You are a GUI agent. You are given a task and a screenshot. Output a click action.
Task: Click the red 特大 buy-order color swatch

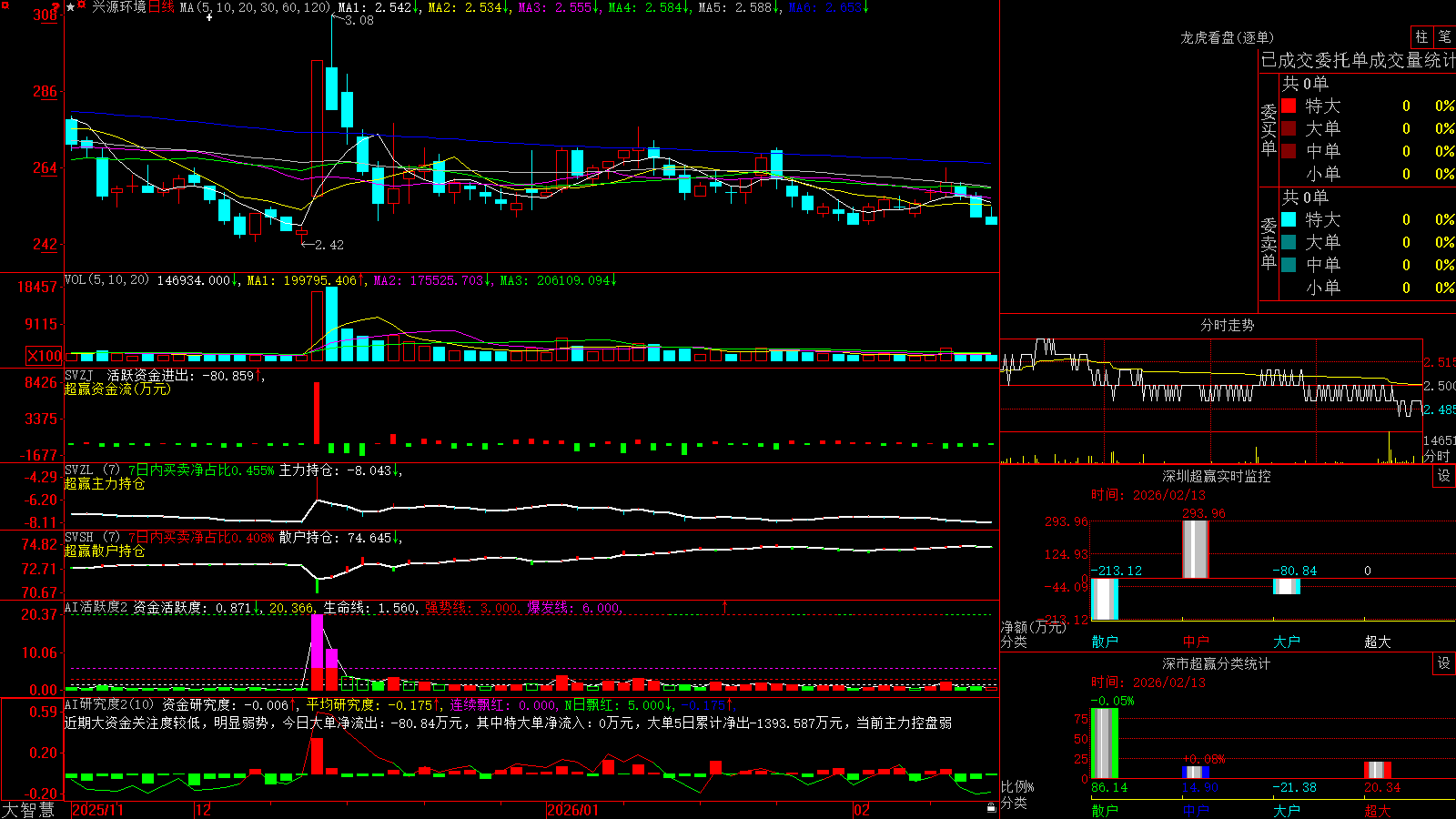tap(1289, 106)
